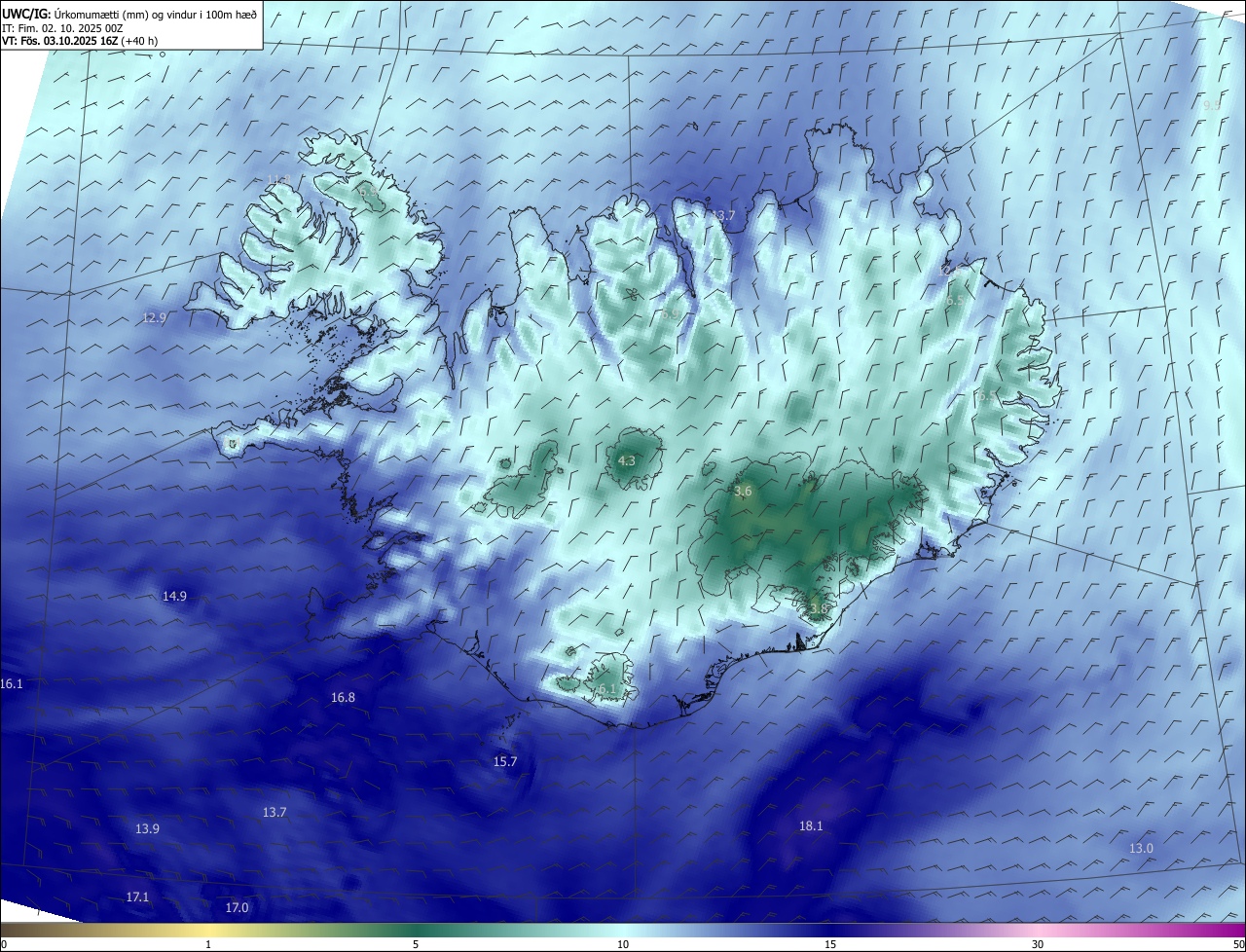Click the colorbar tick label "5"

416,944
